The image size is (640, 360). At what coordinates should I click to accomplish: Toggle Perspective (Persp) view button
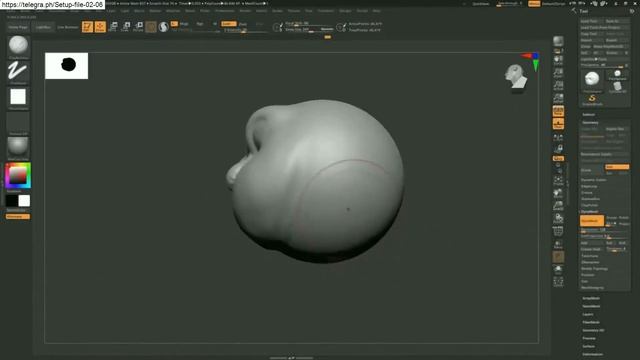pyautogui.click(x=558, y=111)
